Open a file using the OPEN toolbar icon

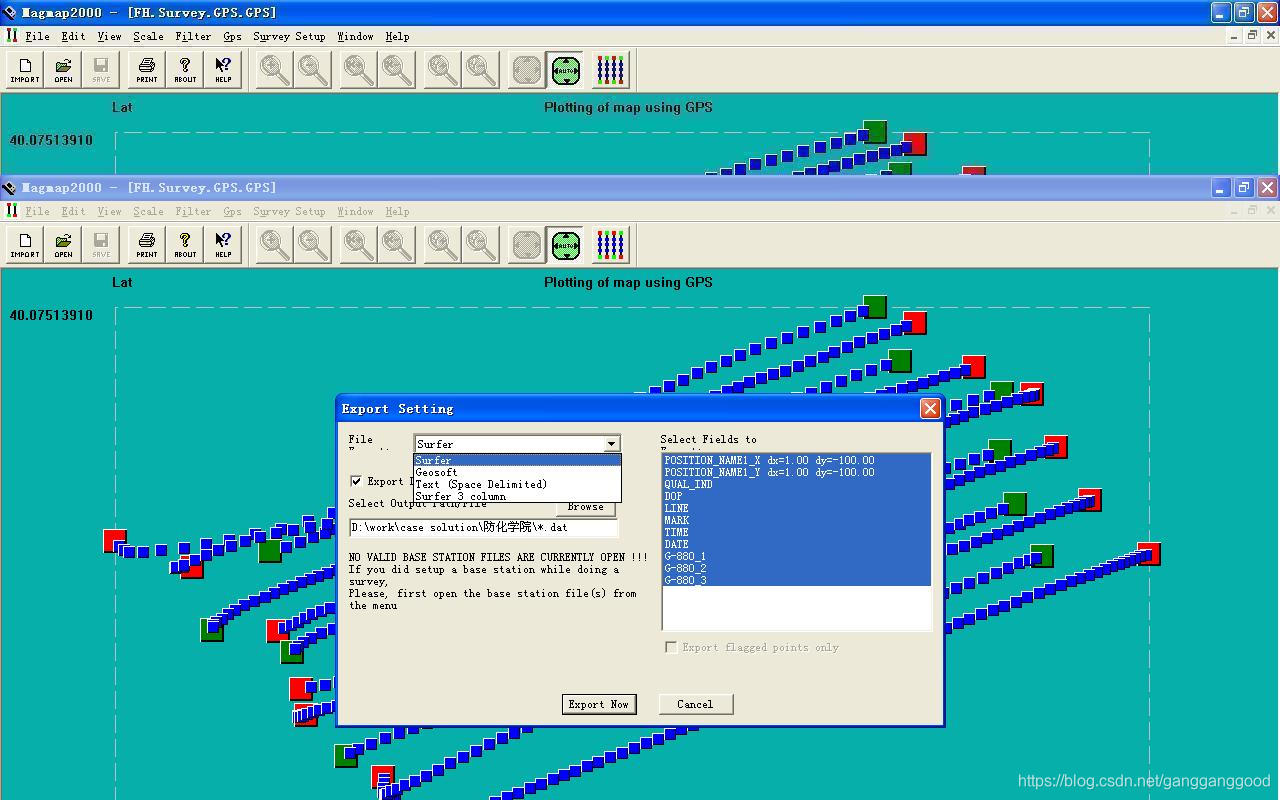click(x=62, y=244)
